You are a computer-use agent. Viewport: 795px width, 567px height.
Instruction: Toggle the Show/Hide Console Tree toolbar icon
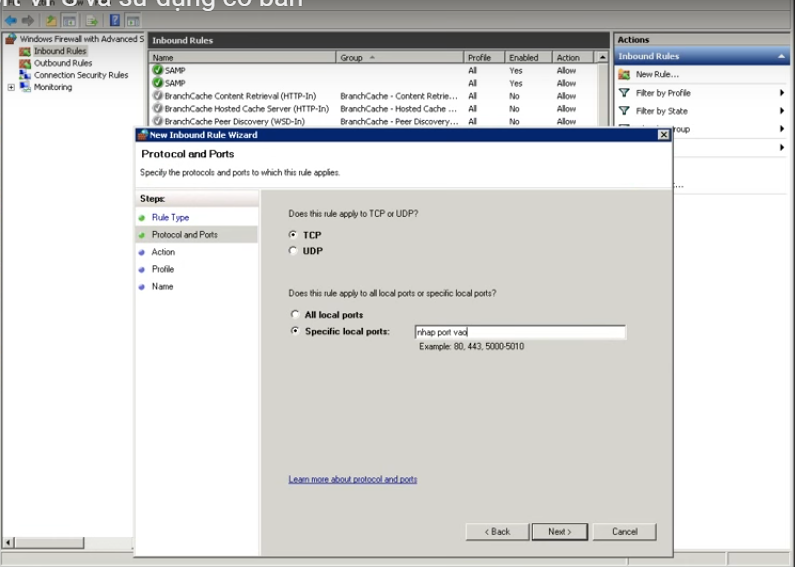tap(69, 21)
